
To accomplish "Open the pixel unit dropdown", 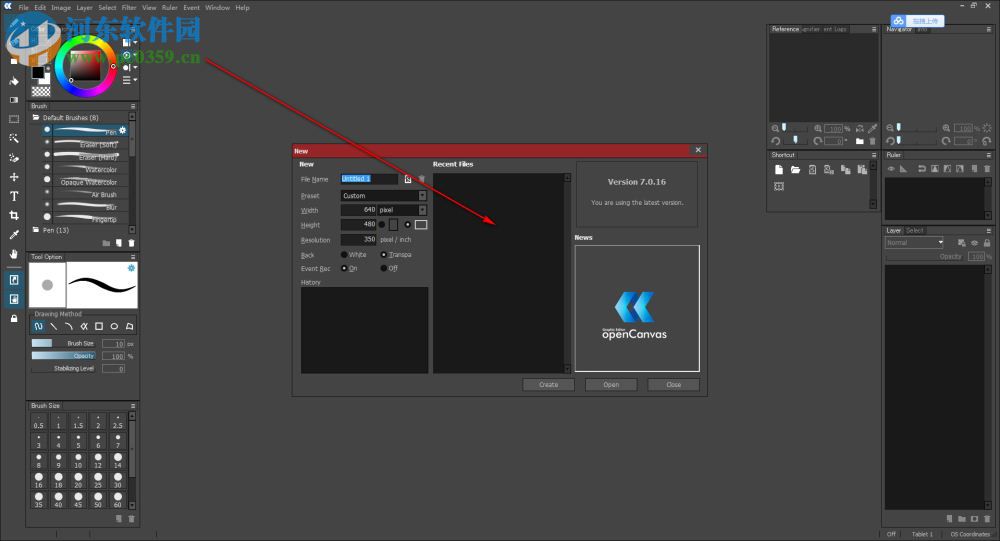I will coord(402,210).
